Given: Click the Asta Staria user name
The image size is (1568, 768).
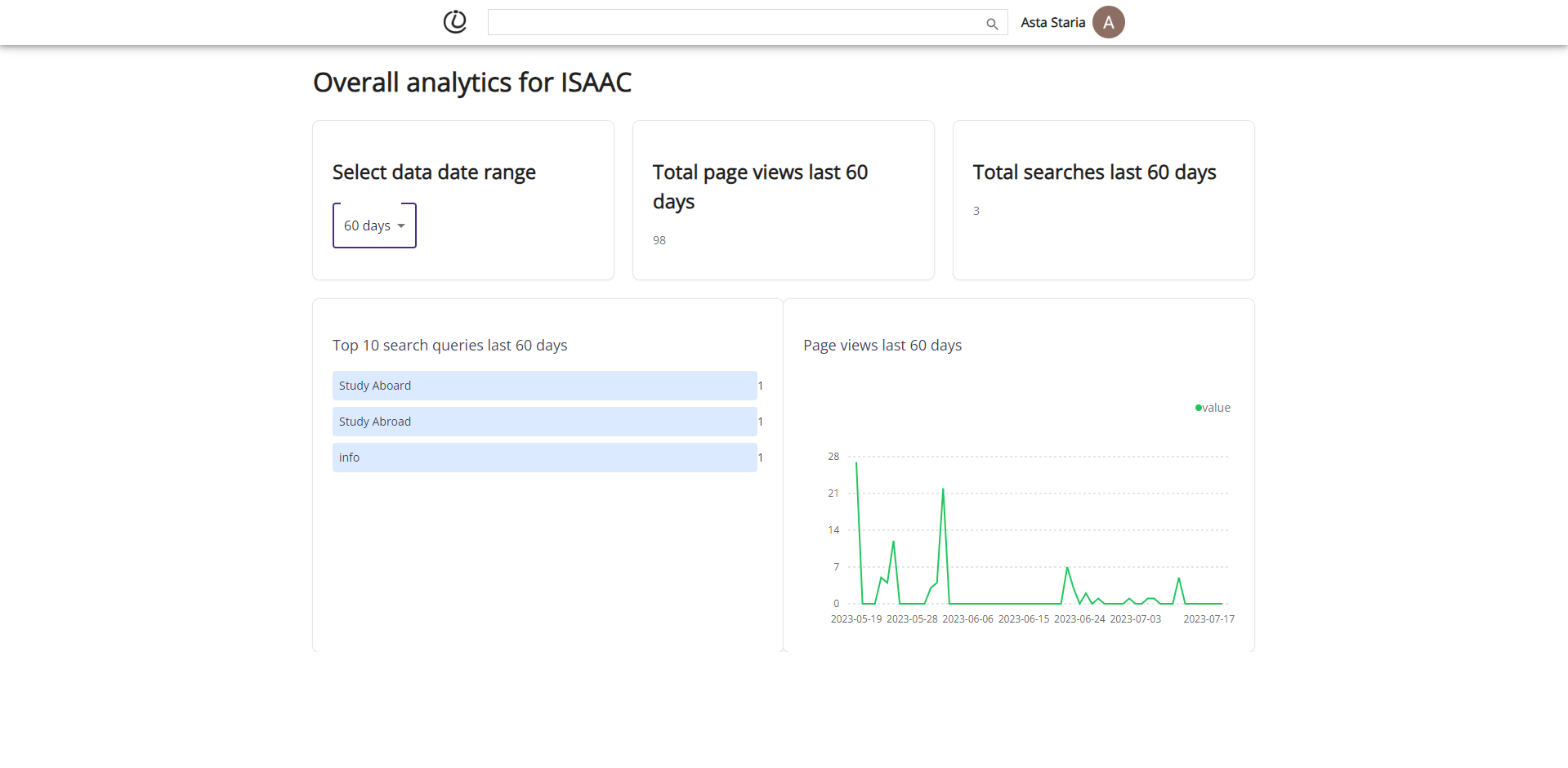Looking at the screenshot, I should pyautogui.click(x=1052, y=23).
